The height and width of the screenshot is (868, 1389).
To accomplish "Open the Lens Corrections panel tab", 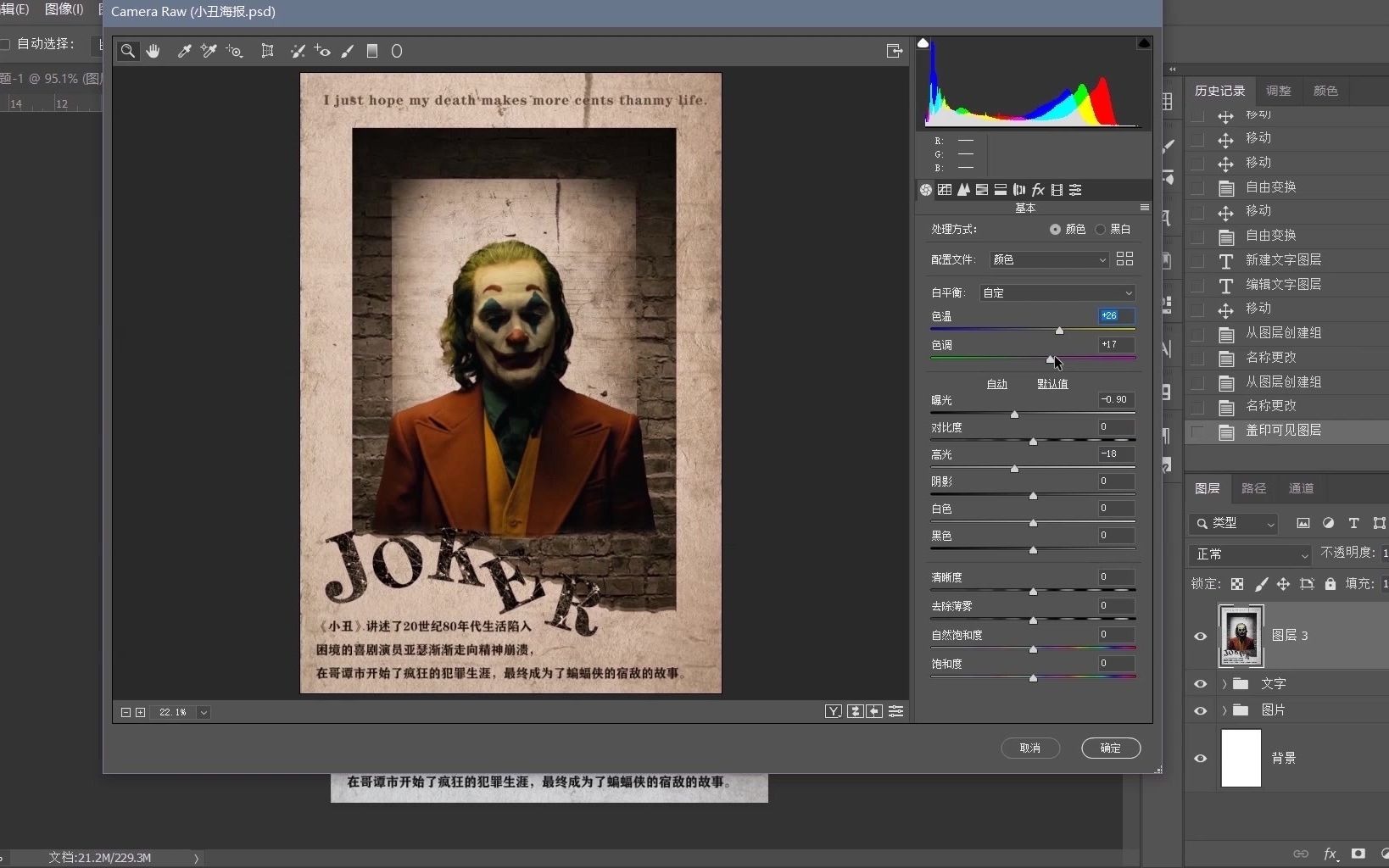I will coord(1019,190).
